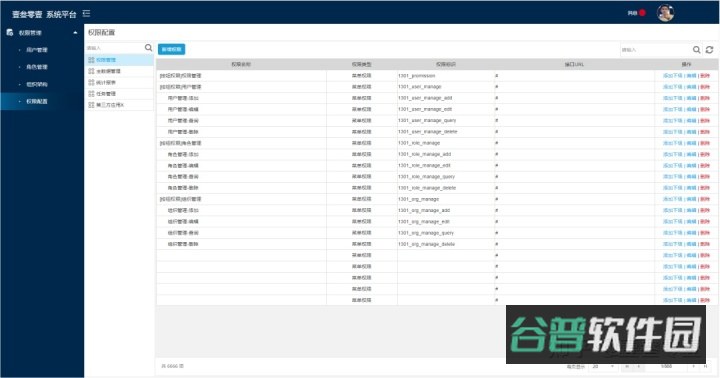The height and width of the screenshot is (378, 720).
Task: Collapse the 权限管理 sidebar section arrow
Action: 75,33
